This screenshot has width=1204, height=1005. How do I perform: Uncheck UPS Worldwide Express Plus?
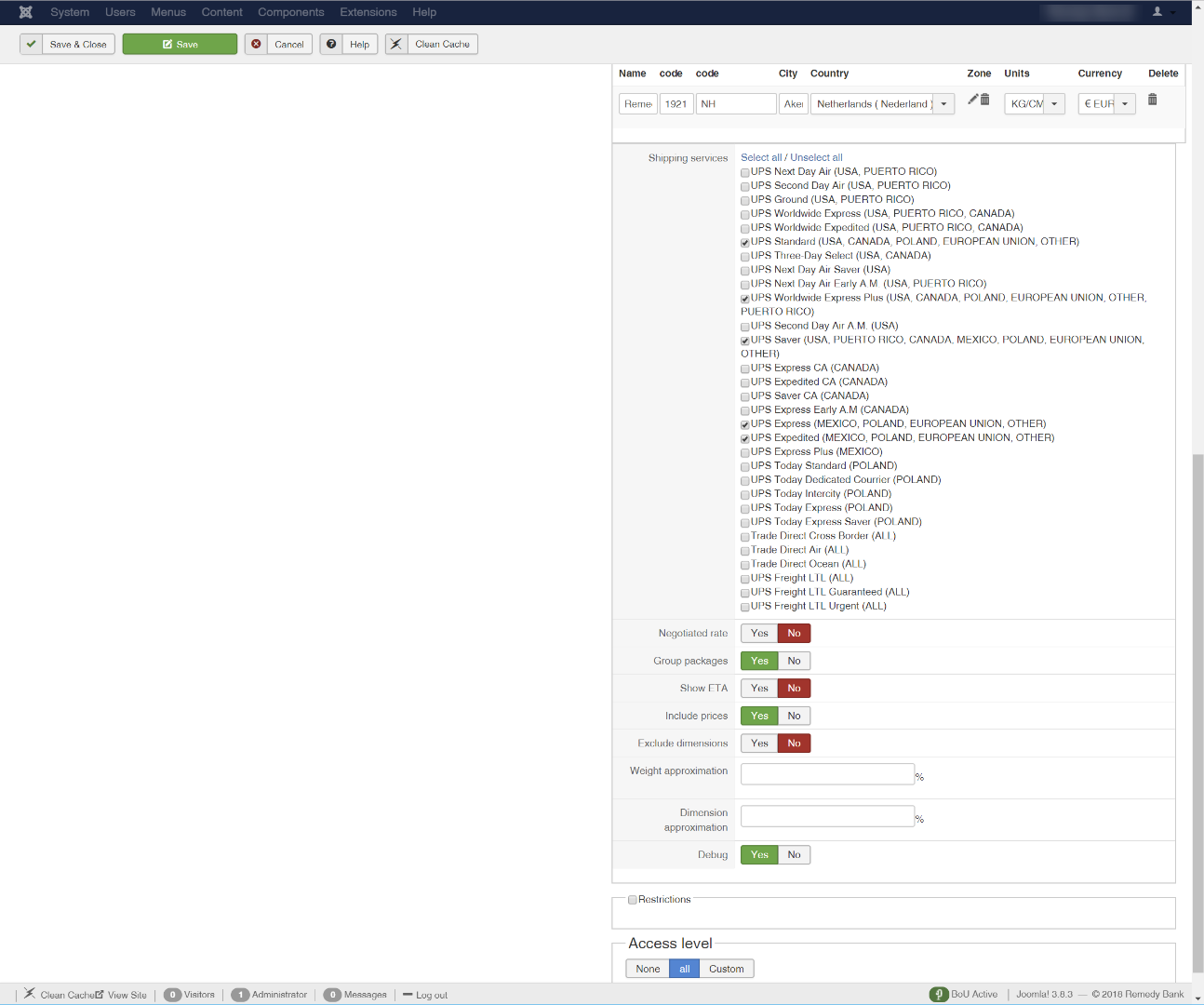[745, 299]
